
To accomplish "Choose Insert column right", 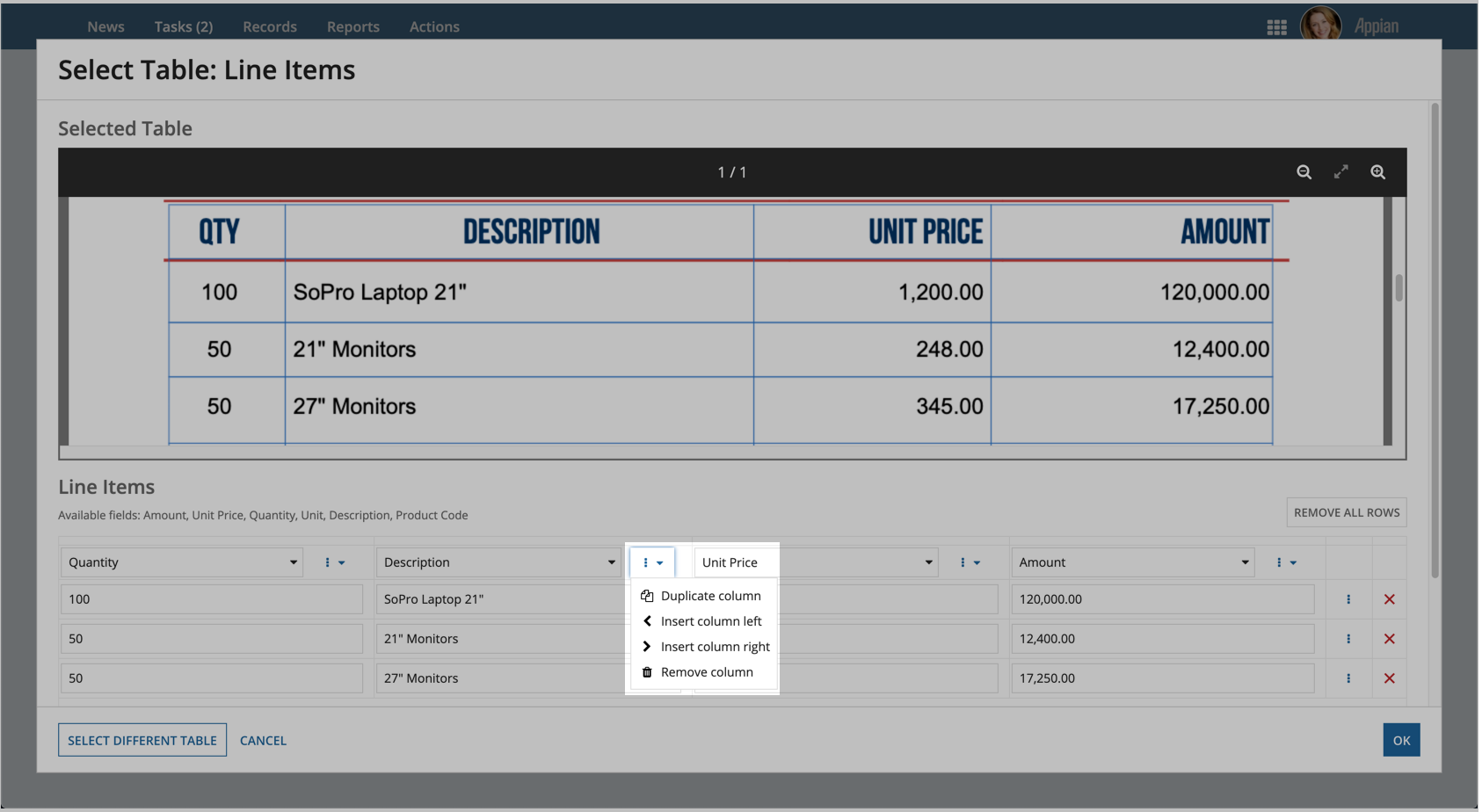I will coord(706,647).
